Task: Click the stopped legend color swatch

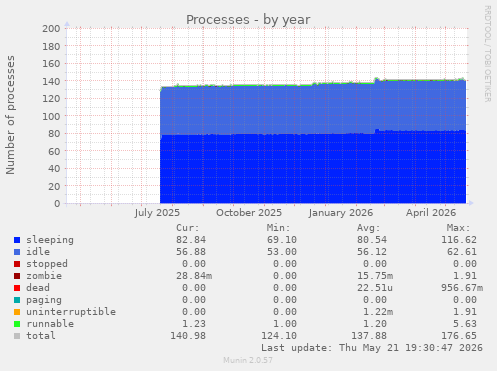Action: 17,264
